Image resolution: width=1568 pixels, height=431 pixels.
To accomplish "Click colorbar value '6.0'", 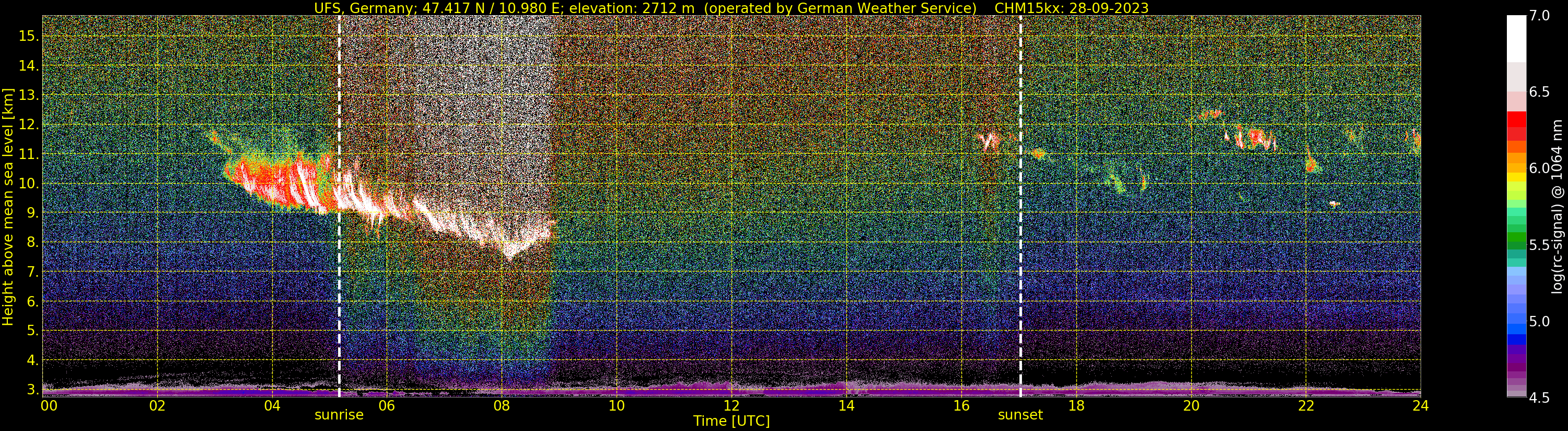I will (1539, 168).
